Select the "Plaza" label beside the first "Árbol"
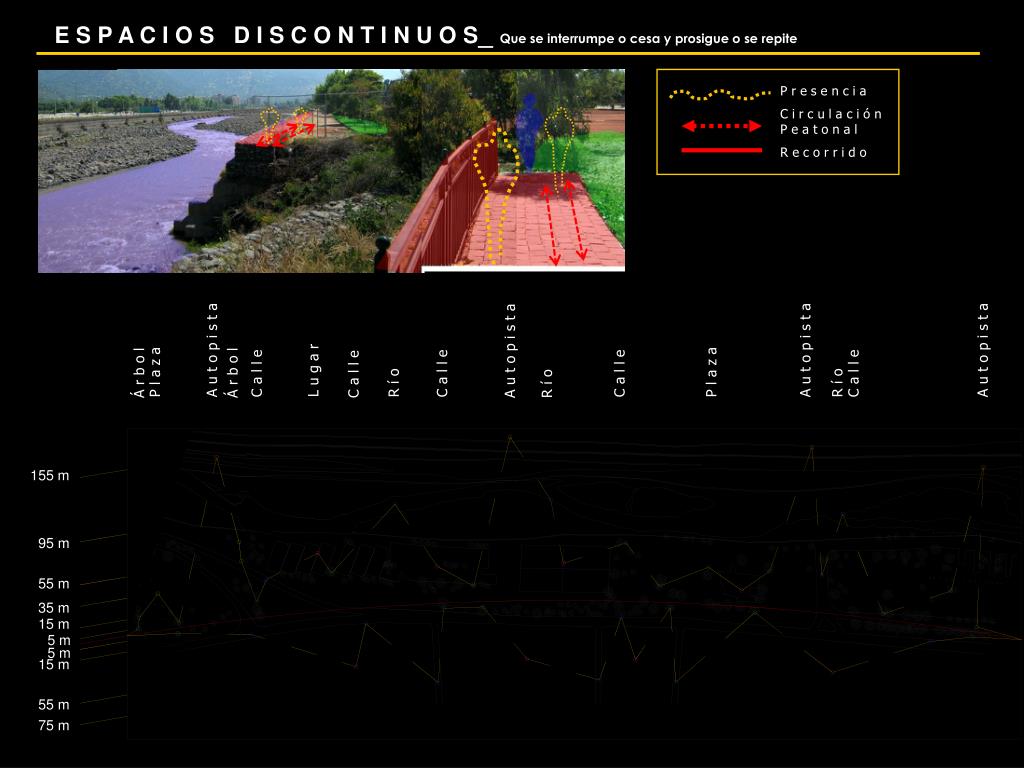The image size is (1024, 768). (x=155, y=372)
